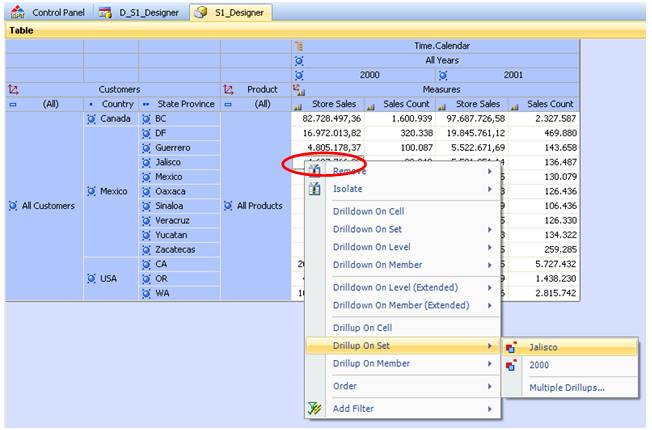Click the USA member icon
Viewport: 652px width, 430px height.
coord(91,279)
